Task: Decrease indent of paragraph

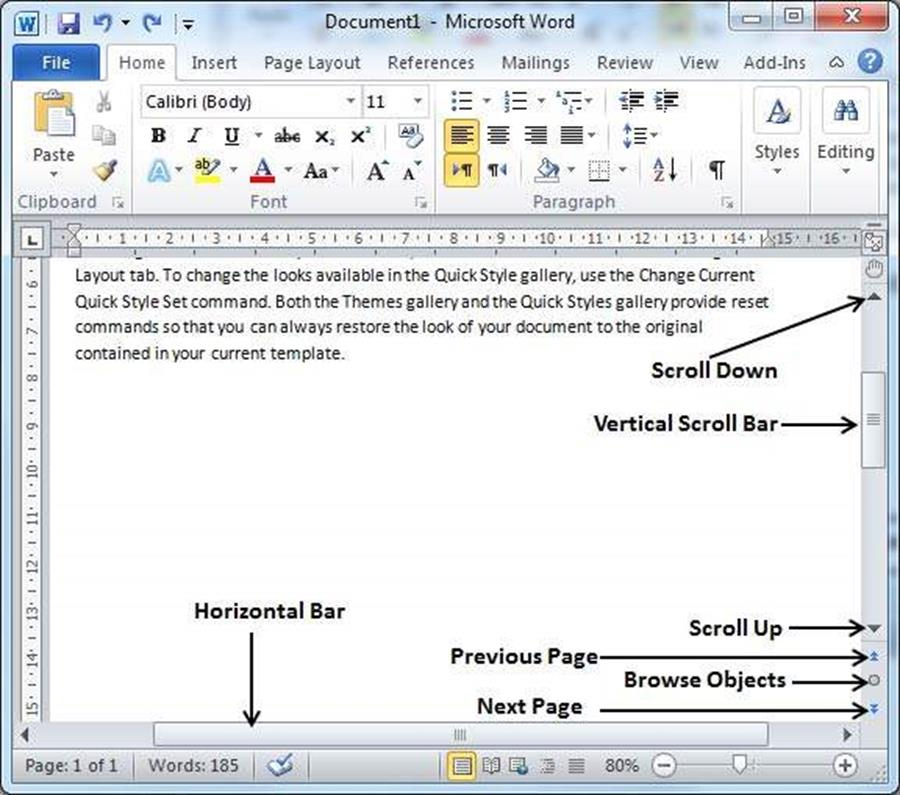Action: [631, 102]
